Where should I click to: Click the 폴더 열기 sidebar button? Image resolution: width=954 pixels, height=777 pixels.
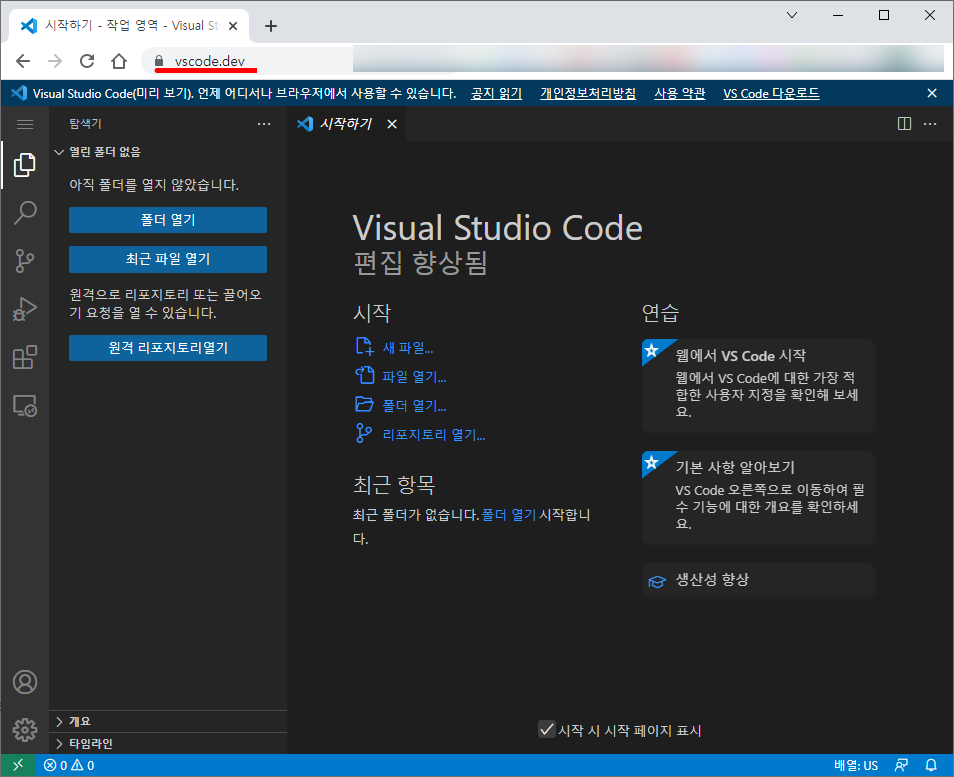tap(168, 220)
